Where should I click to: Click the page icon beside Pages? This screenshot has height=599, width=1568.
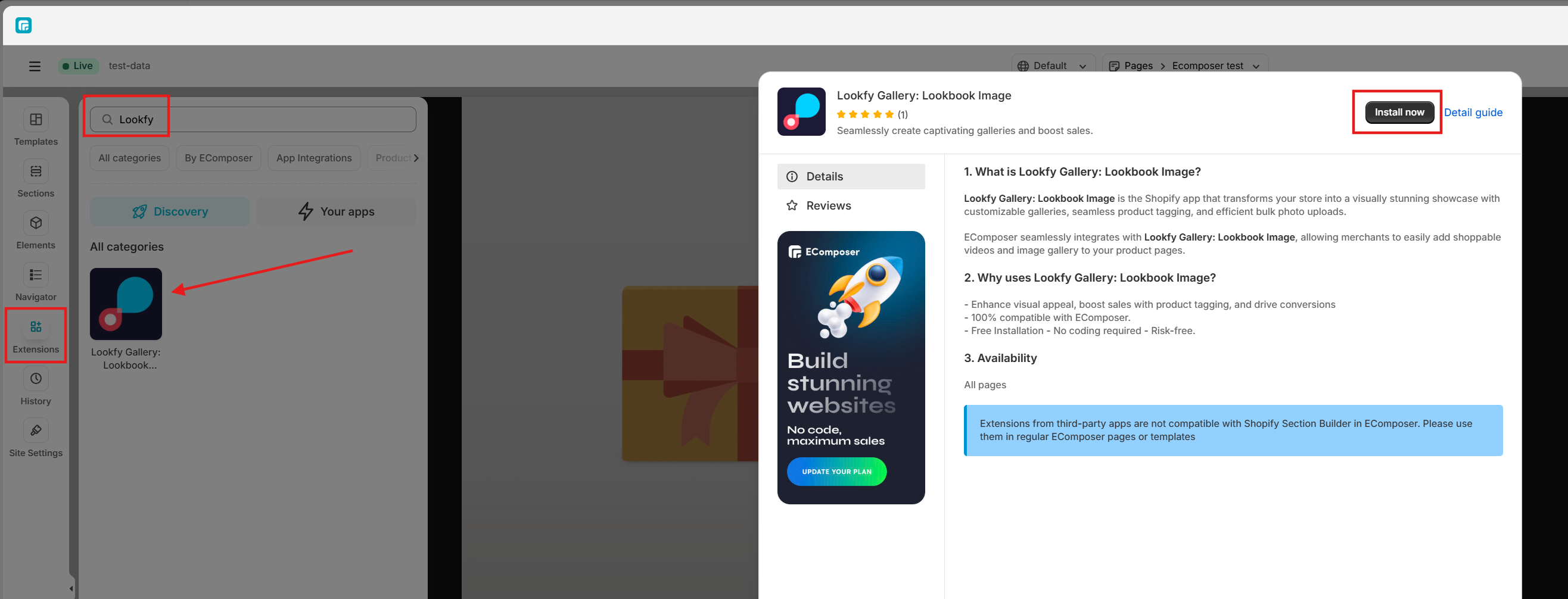[1114, 66]
